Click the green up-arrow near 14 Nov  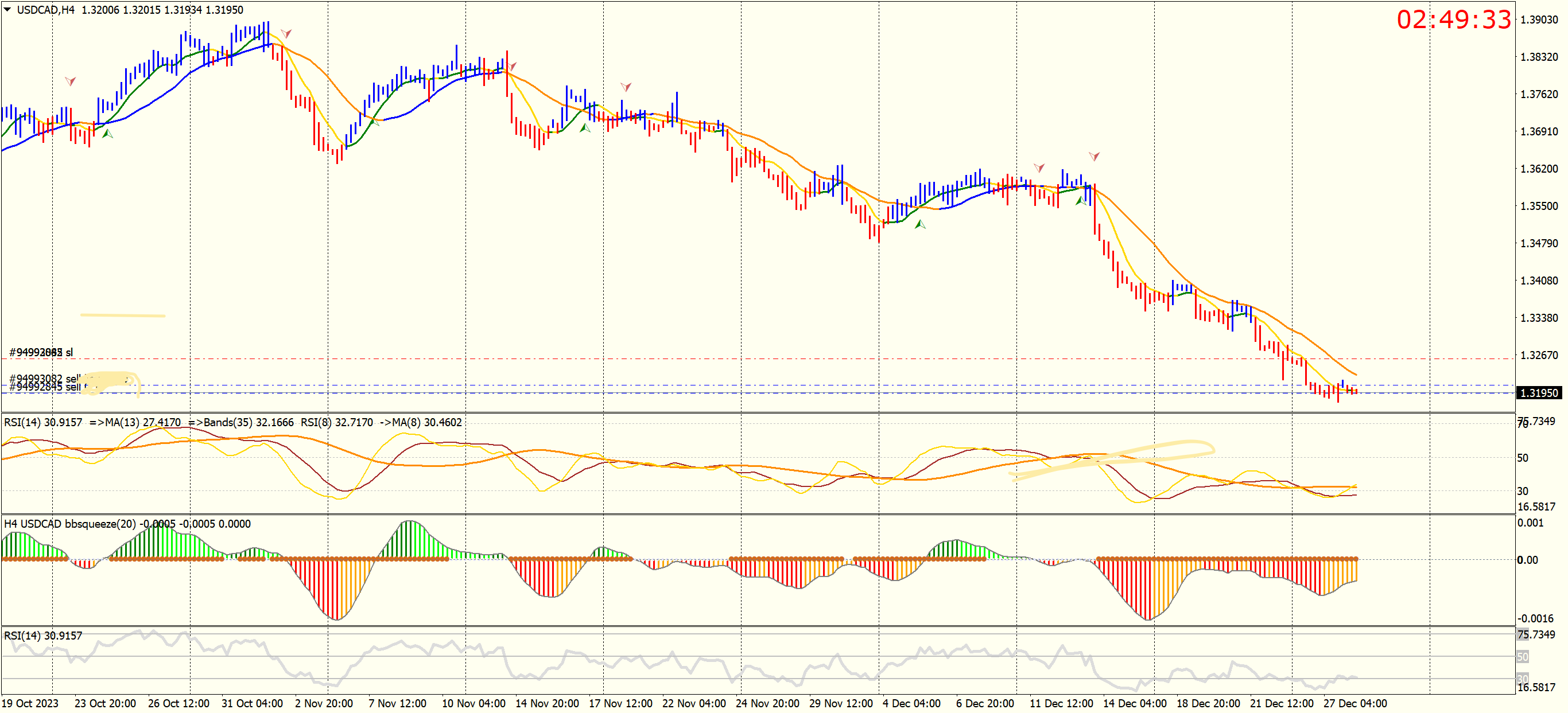[x=585, y=128]
